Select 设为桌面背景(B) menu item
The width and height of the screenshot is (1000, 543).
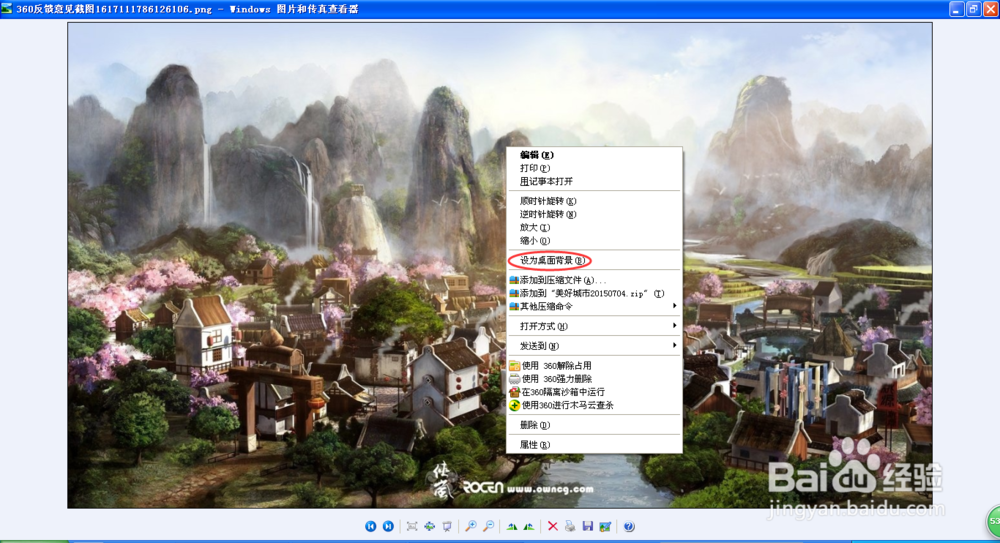pos(594,260)
